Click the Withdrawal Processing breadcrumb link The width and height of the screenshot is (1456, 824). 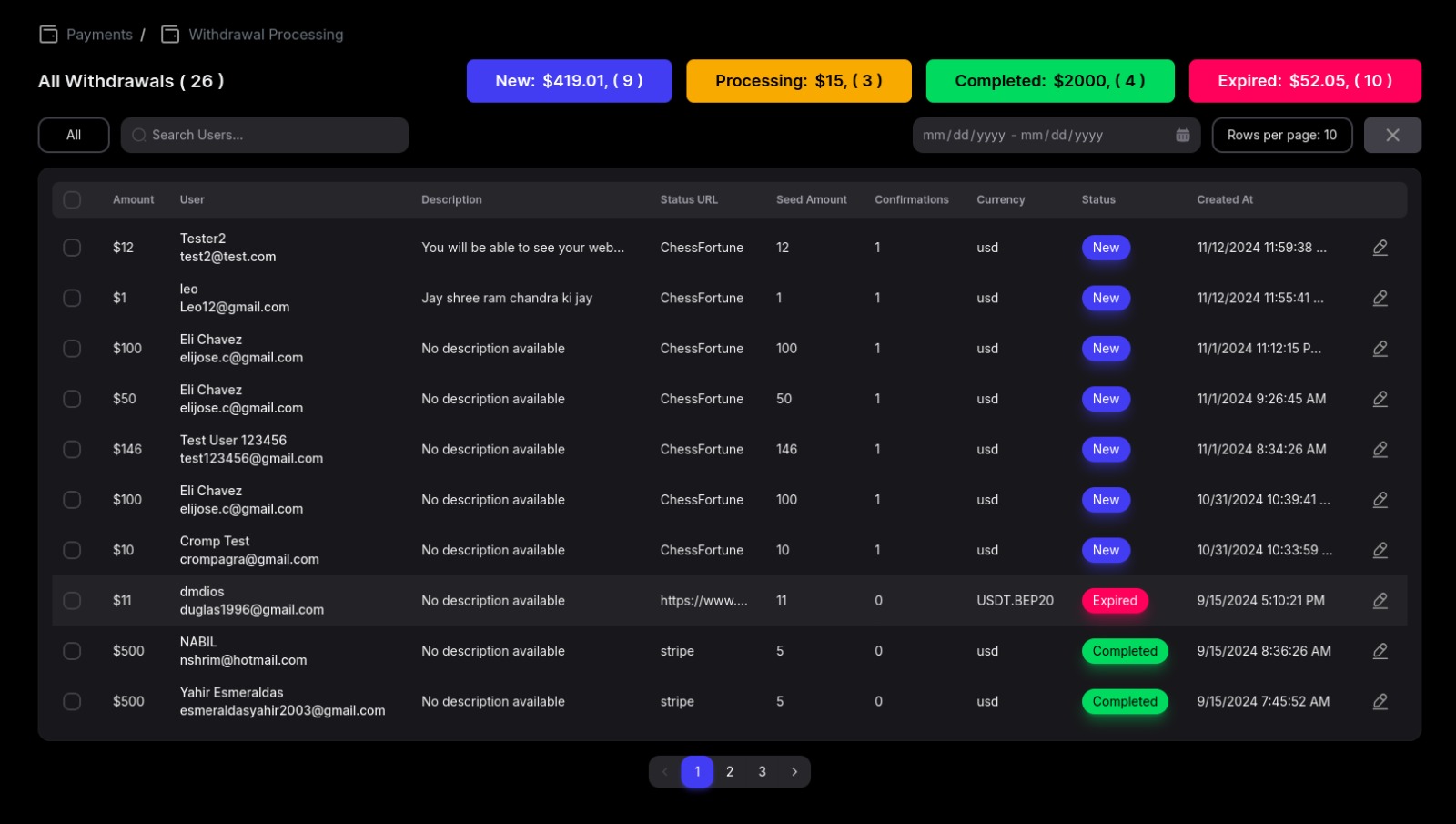coord(266,35)
